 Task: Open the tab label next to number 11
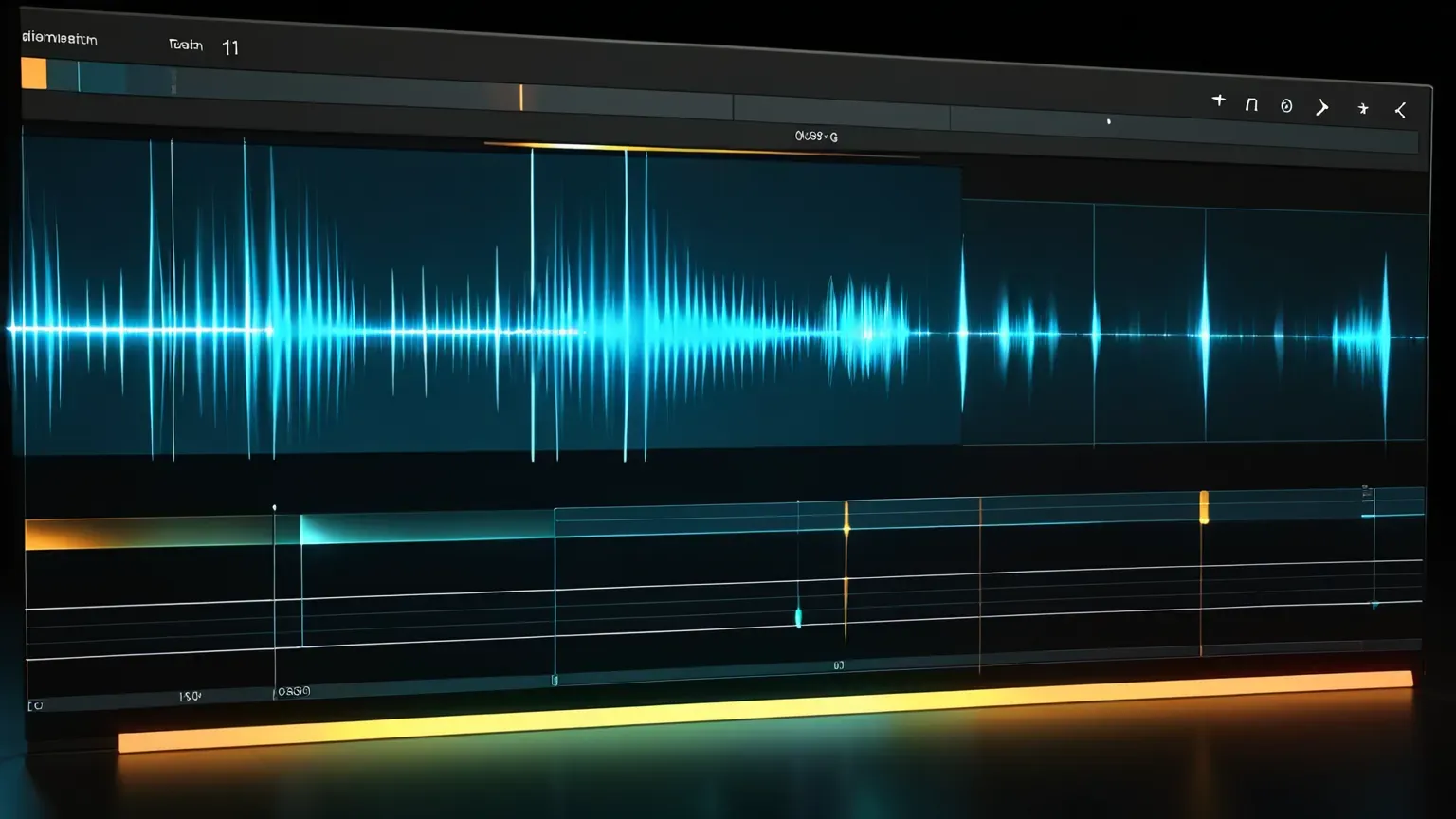(x=186, y=45)
